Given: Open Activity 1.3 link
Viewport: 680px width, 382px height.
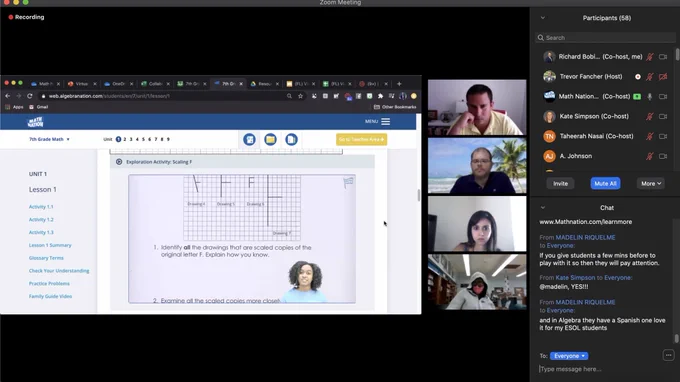Looking at the screenshot, I should click(x=41, y=232).
